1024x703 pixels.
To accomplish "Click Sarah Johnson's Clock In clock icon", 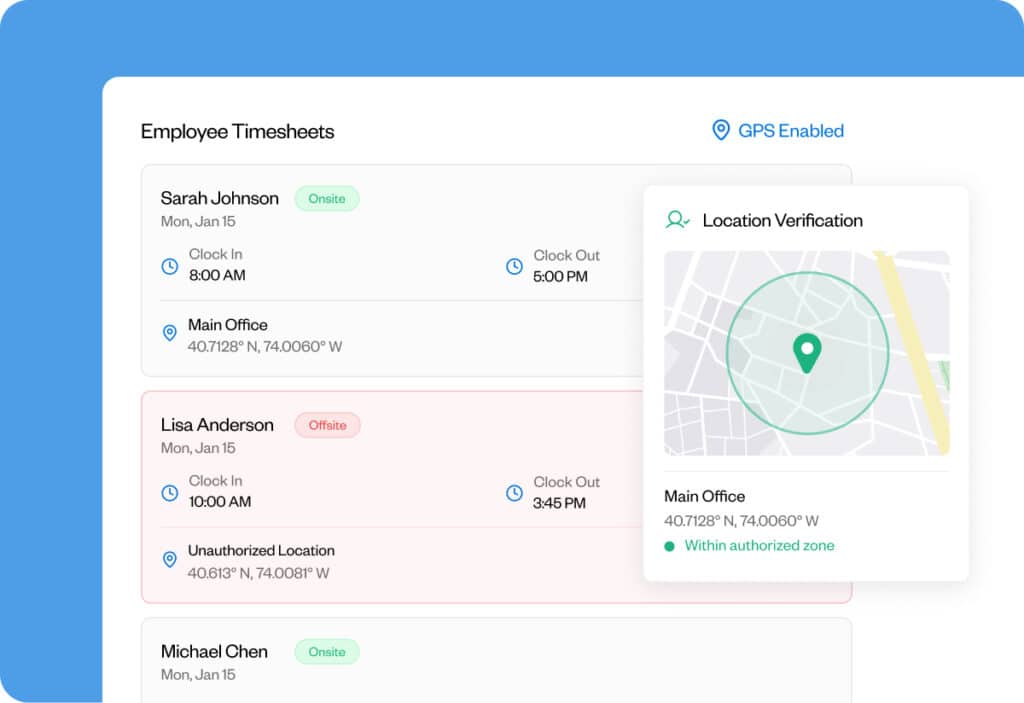I will (x=170, y=266).
